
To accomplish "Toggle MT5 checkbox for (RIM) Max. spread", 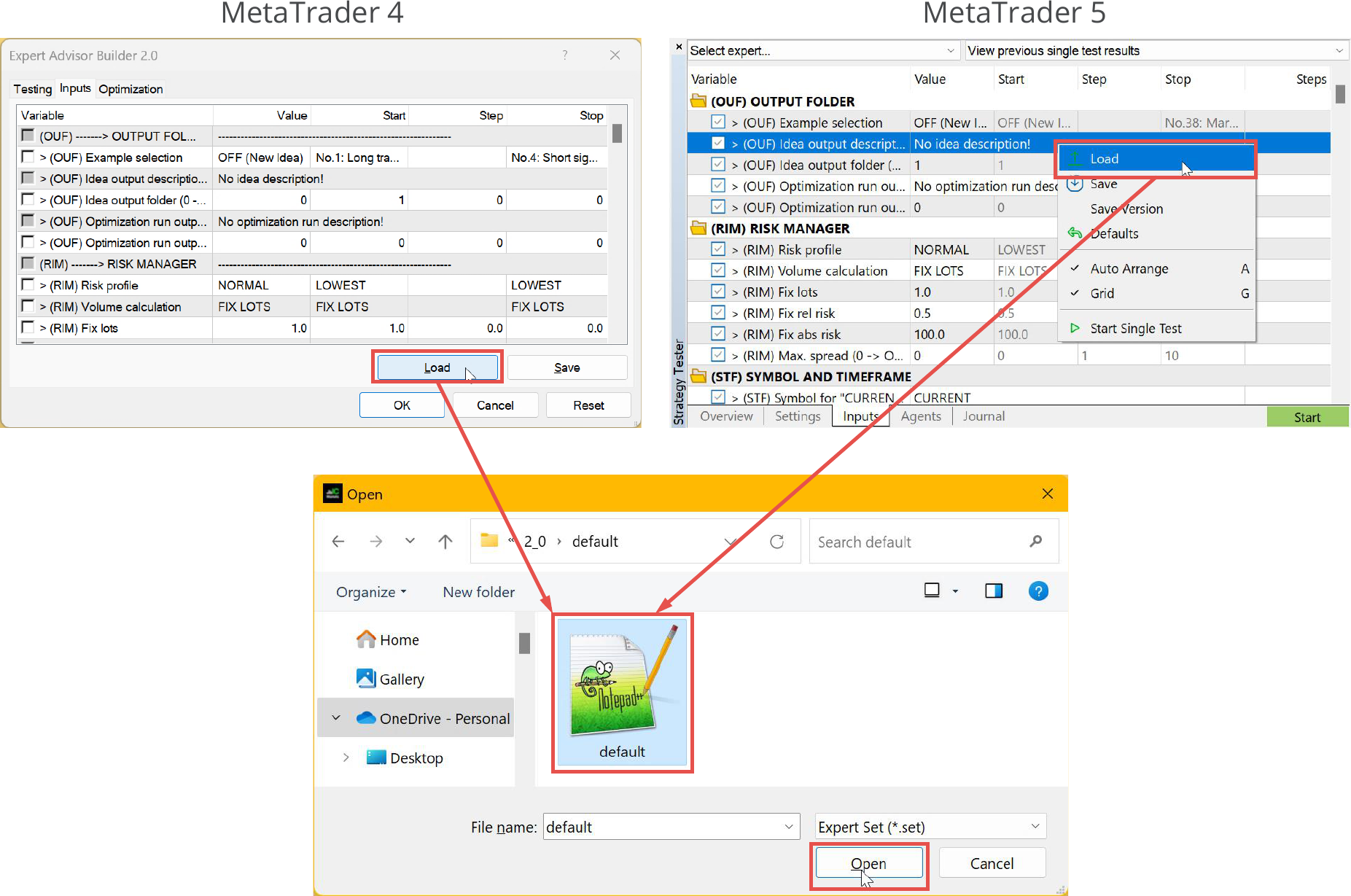I will click(718, 355).
